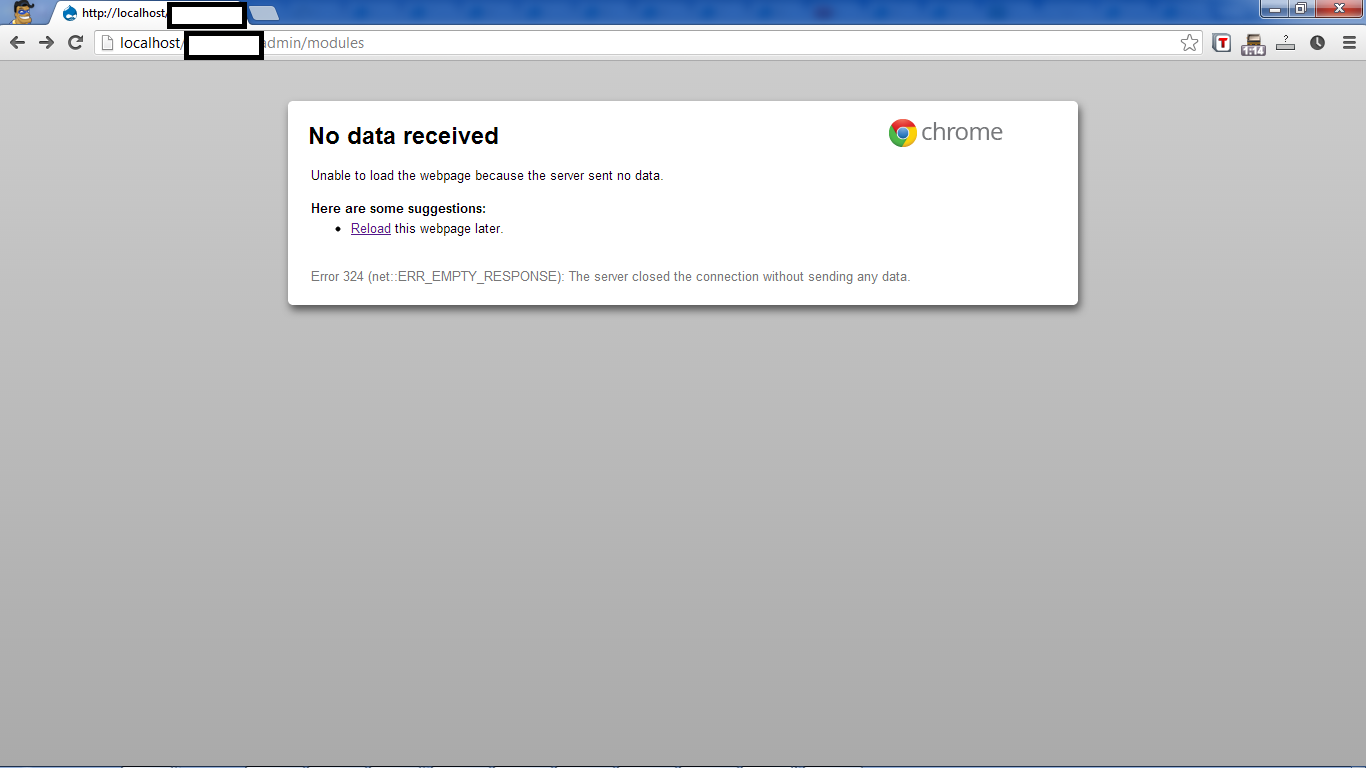Open the clock extension icon

tap(1318, 42)
